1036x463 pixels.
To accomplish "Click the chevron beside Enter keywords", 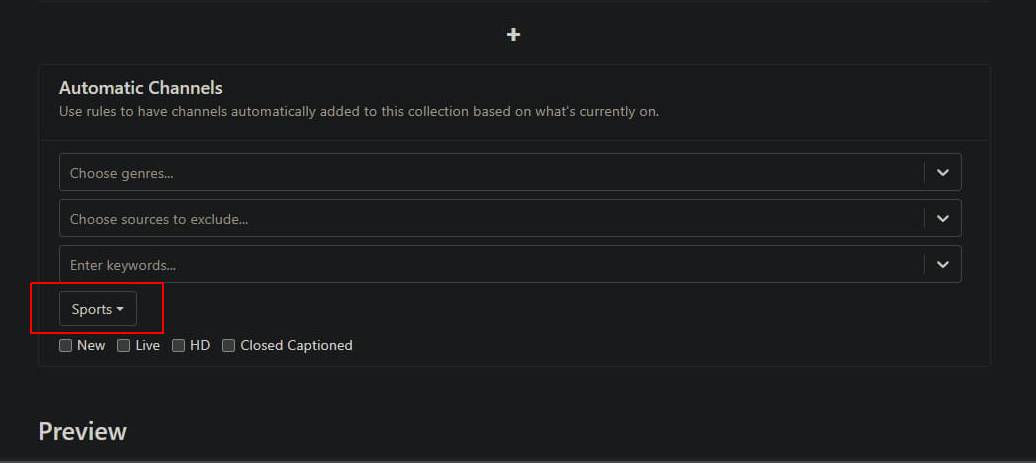I will [942, 265].
